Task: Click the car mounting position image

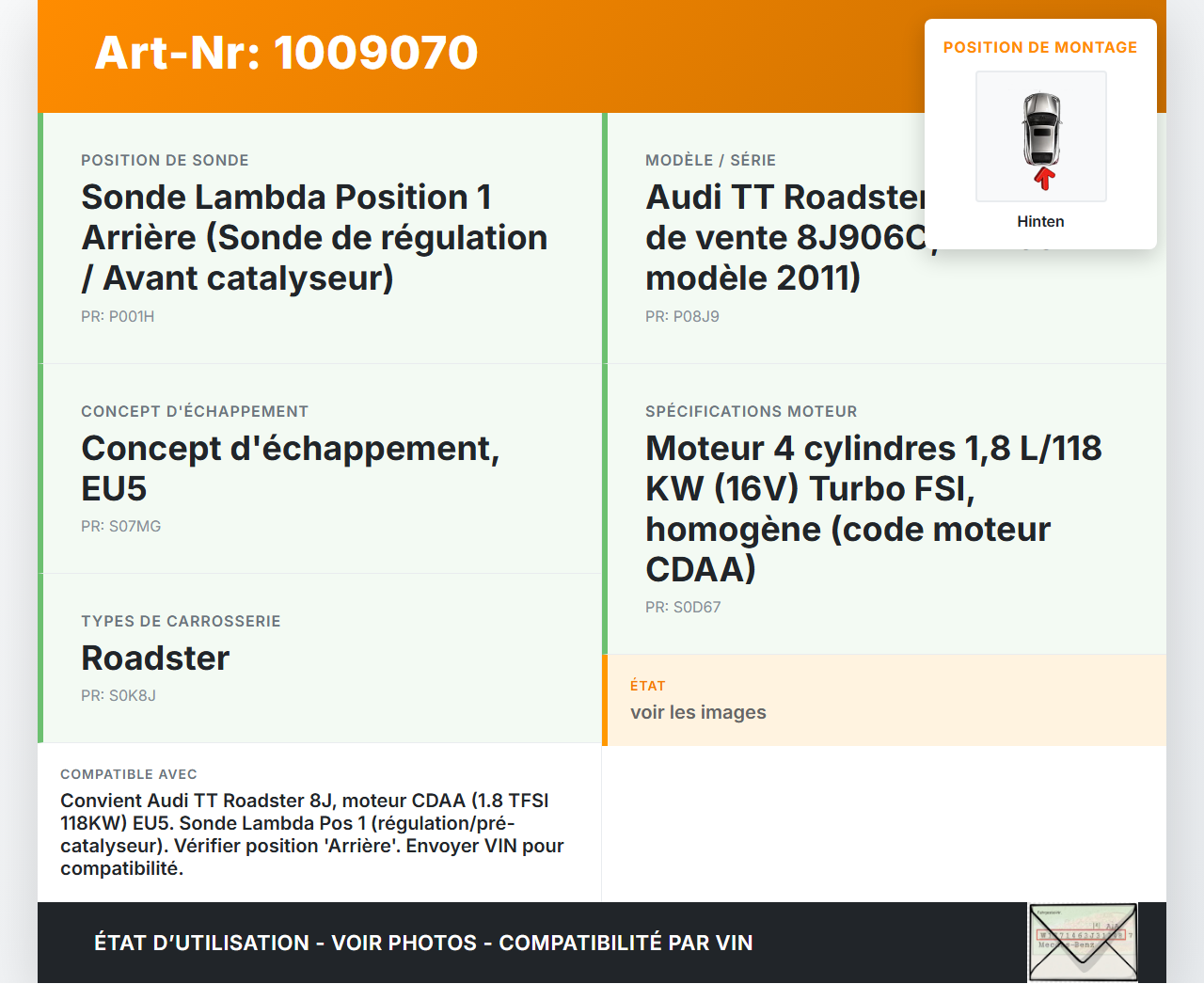Action: (x=1041, y=136)
